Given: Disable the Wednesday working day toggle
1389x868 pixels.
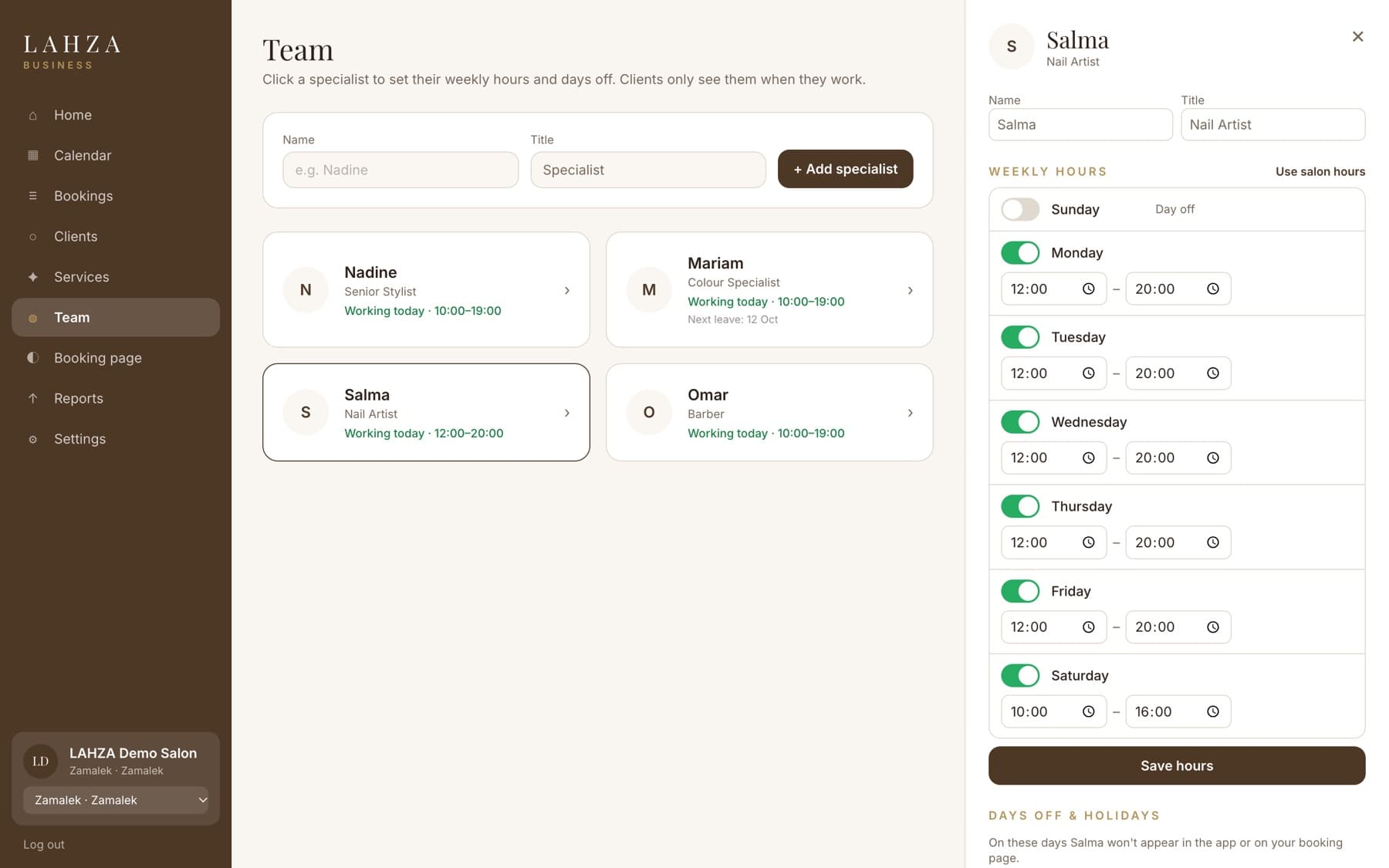Looking at the screenshot, I should pyautogui.click(x=1020, y=422).
